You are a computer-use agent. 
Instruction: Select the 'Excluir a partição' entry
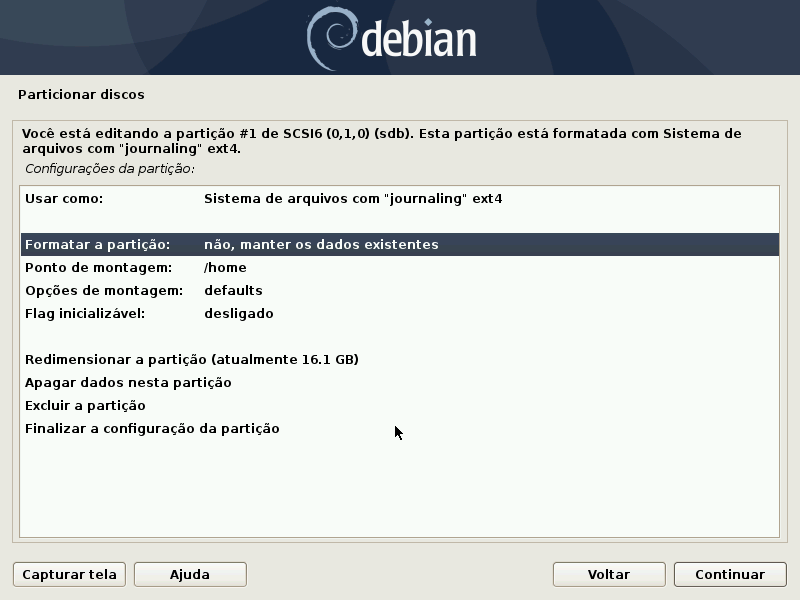399,405
